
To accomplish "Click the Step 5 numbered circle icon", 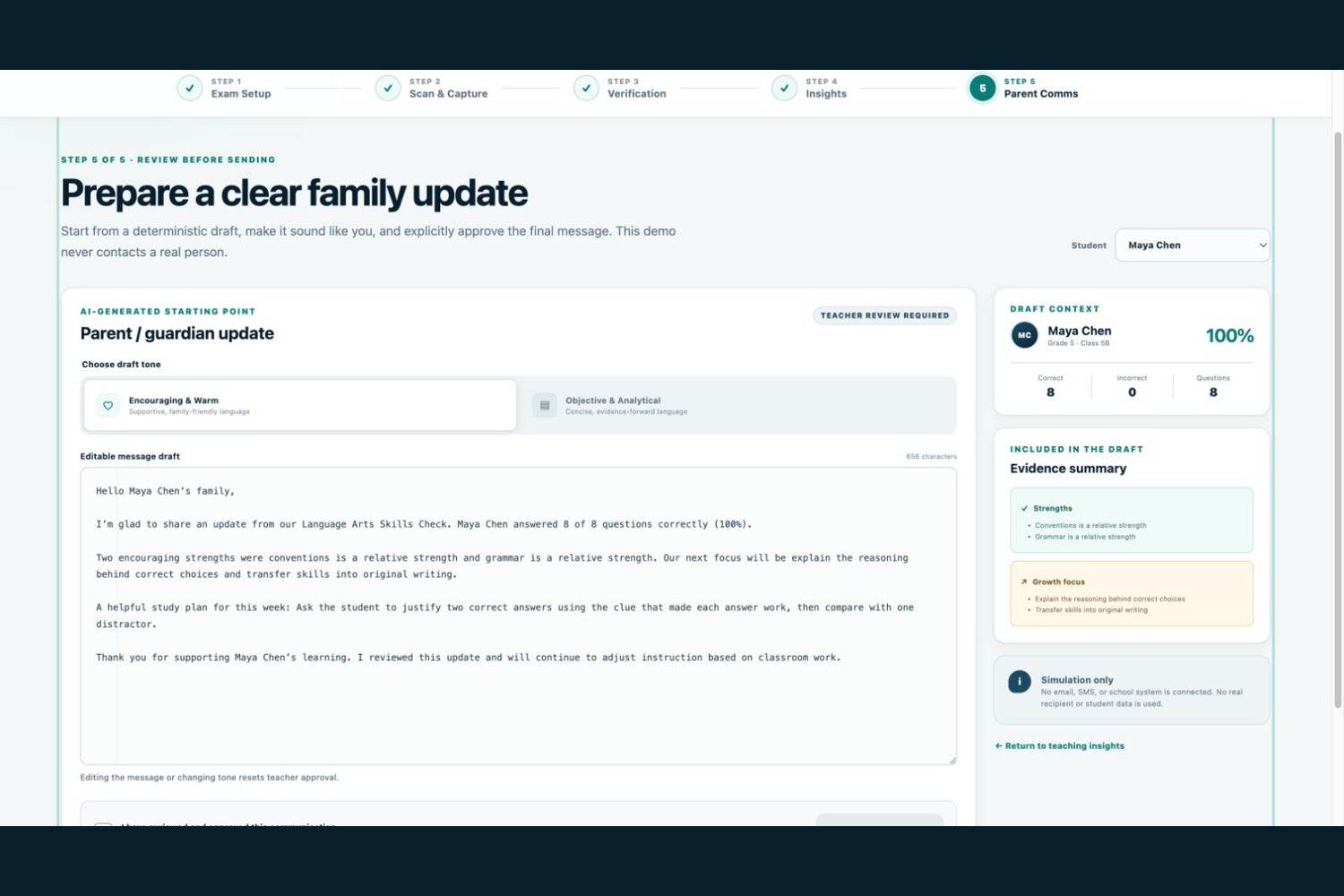I will pos(983,88).
